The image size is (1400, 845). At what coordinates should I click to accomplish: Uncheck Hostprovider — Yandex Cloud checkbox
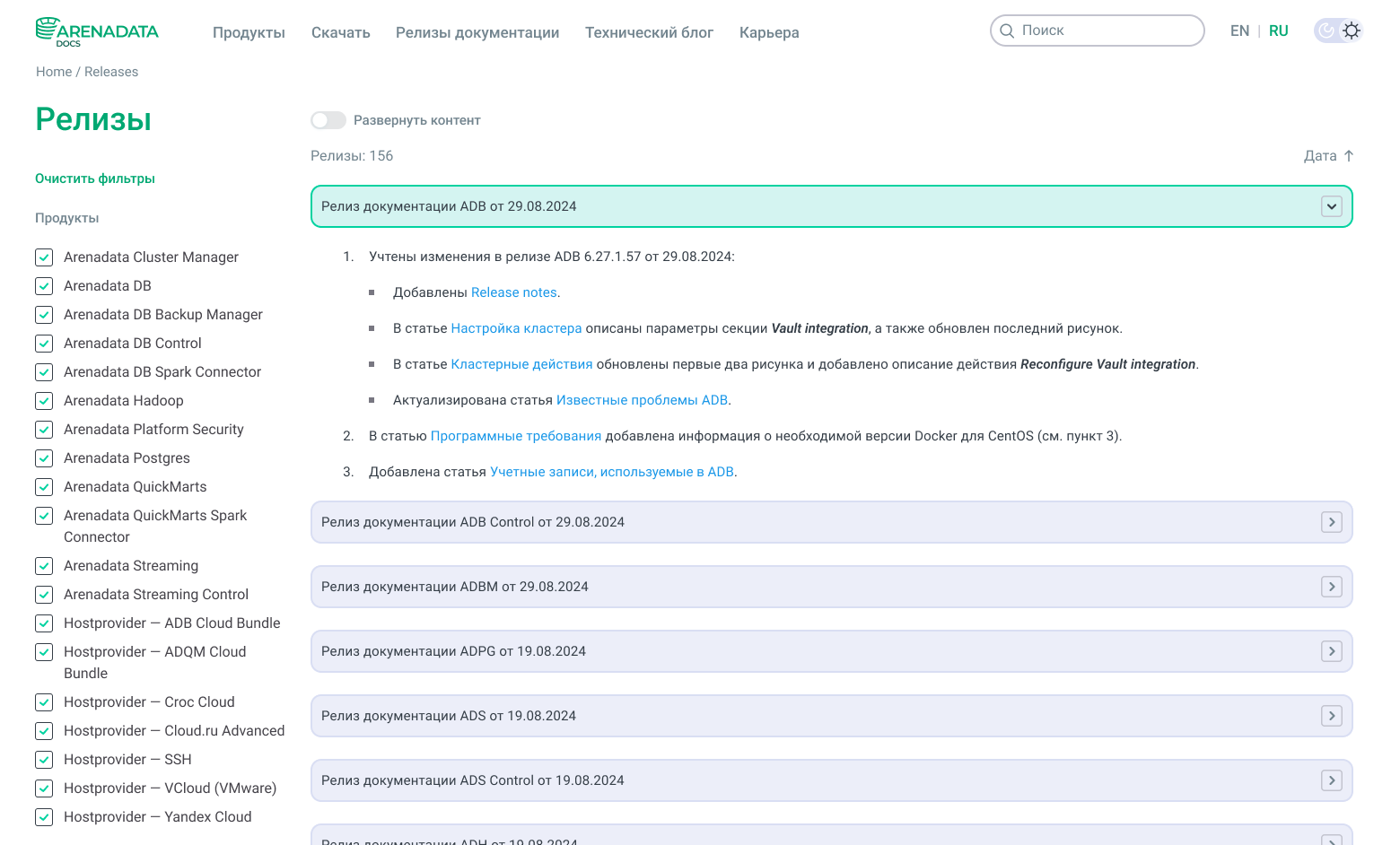click(x=44, y=817)
